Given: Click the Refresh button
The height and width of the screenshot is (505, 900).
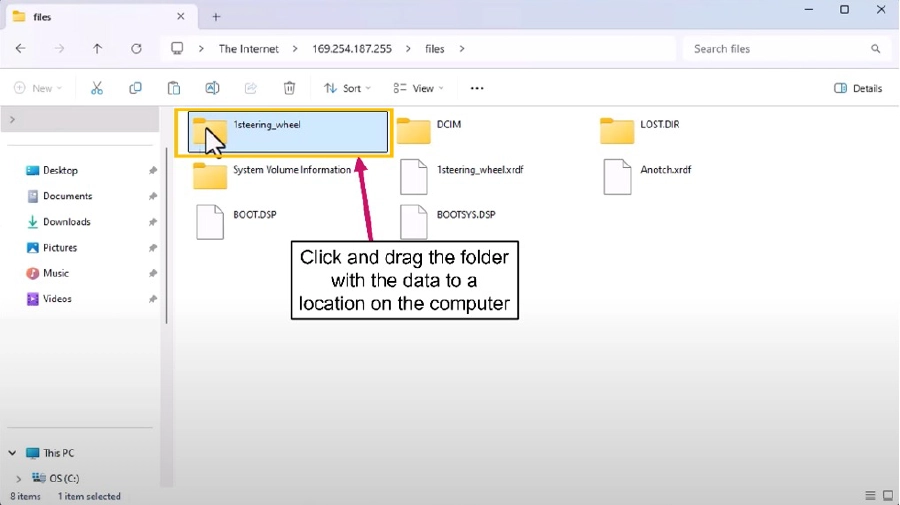Looking at the screenshot, I should 136,48.
